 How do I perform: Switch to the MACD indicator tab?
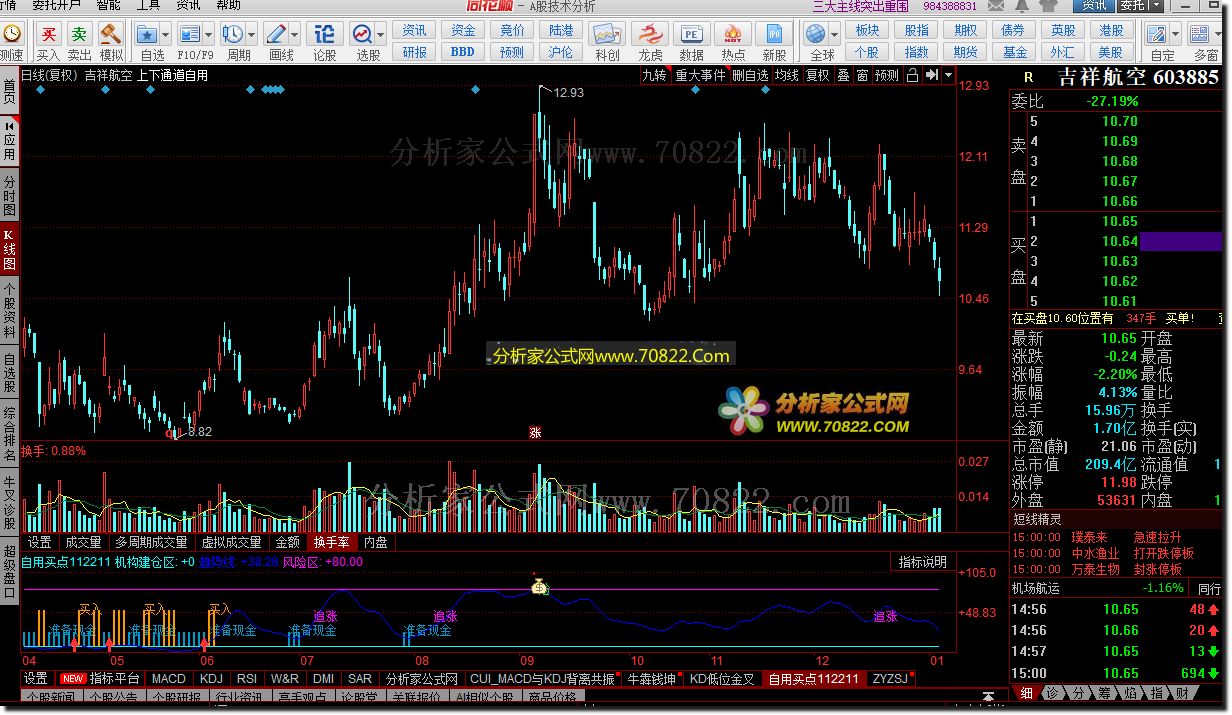[169, 679]
